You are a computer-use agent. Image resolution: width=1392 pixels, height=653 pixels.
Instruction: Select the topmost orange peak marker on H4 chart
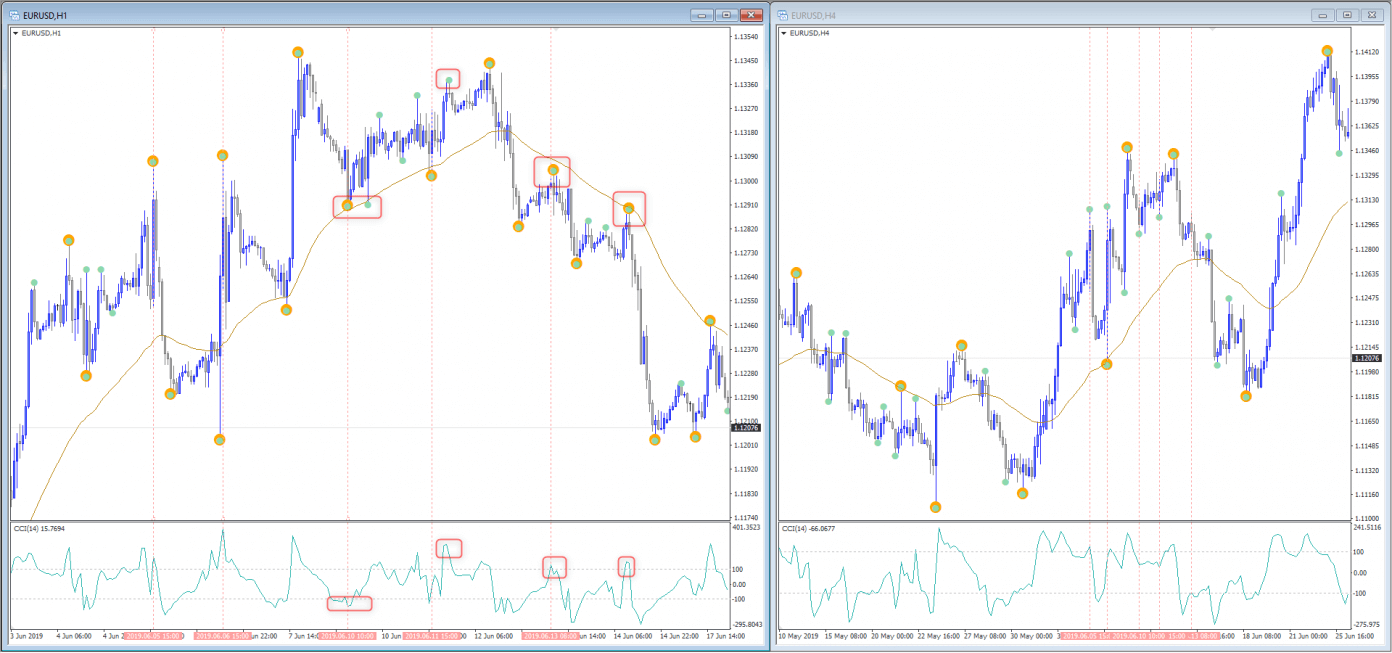pos(1327,51)
